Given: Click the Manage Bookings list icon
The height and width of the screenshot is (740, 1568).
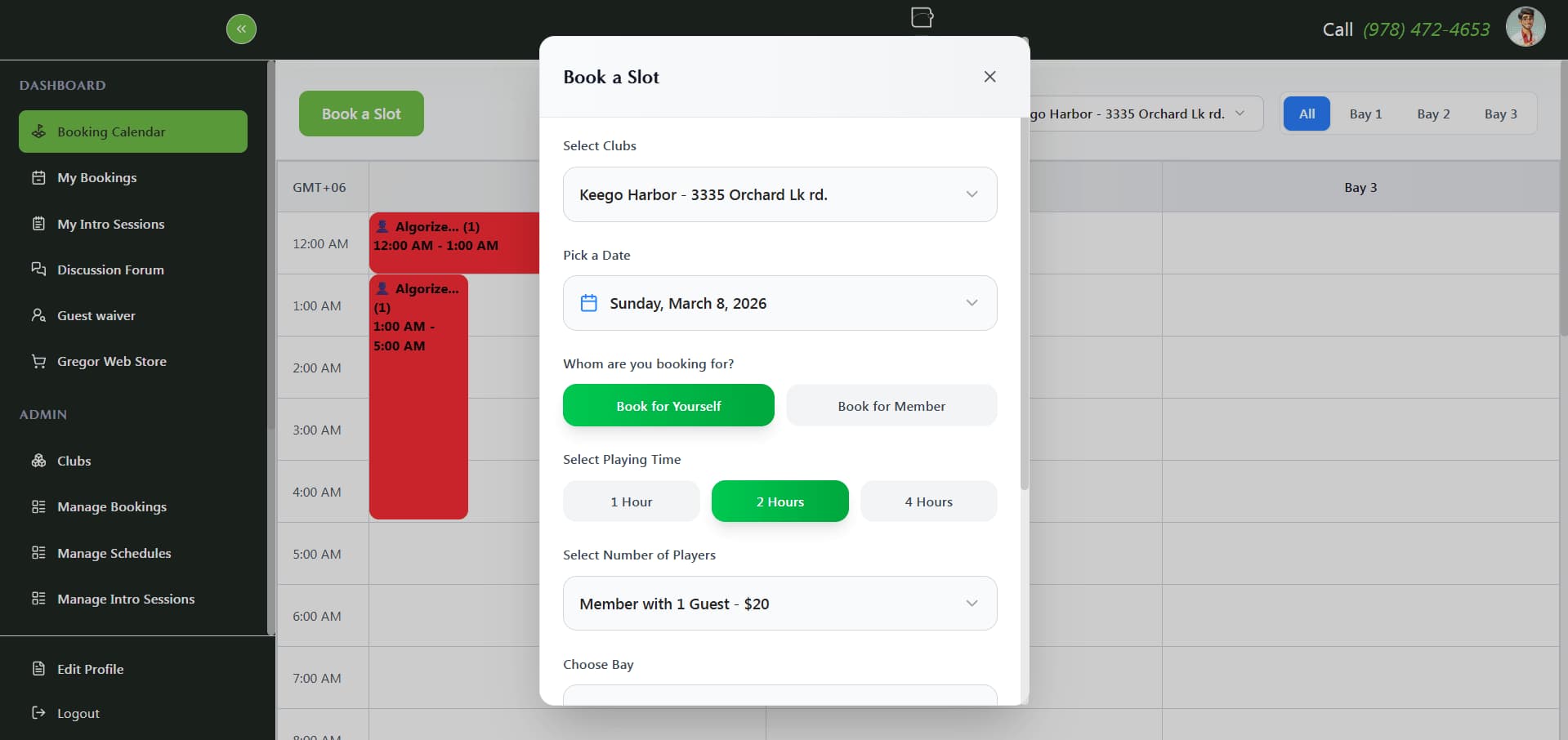Looking at the screenshot, I should 38,506.
